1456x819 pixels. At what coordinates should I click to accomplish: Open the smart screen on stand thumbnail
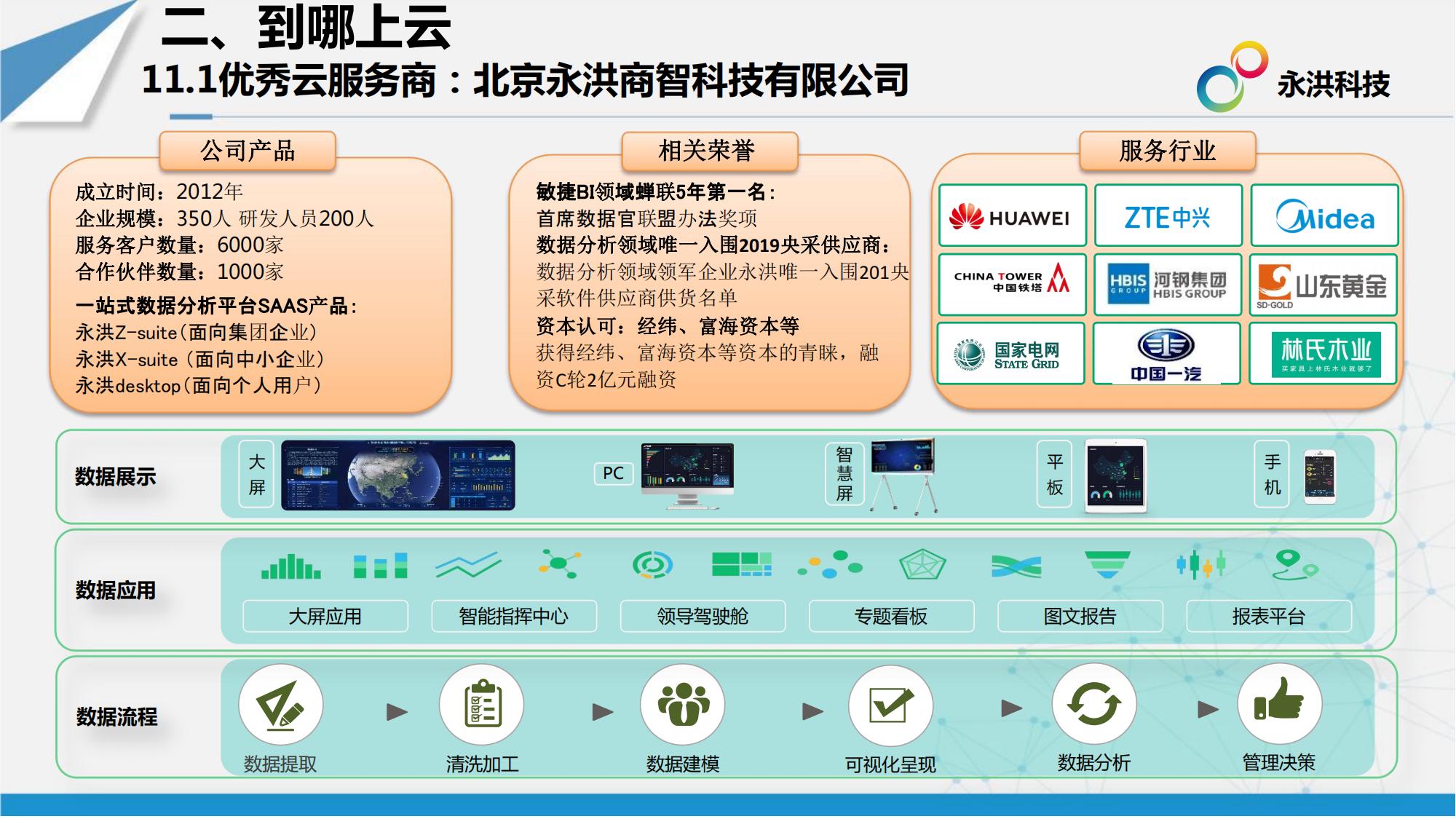point(903,475)
